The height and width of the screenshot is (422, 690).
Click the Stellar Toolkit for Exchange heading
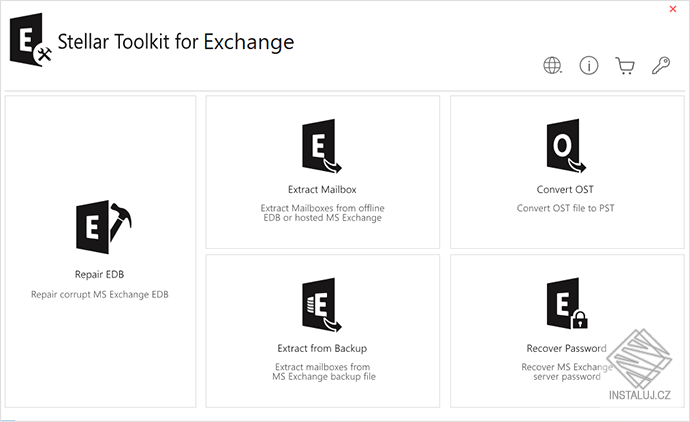176,42
